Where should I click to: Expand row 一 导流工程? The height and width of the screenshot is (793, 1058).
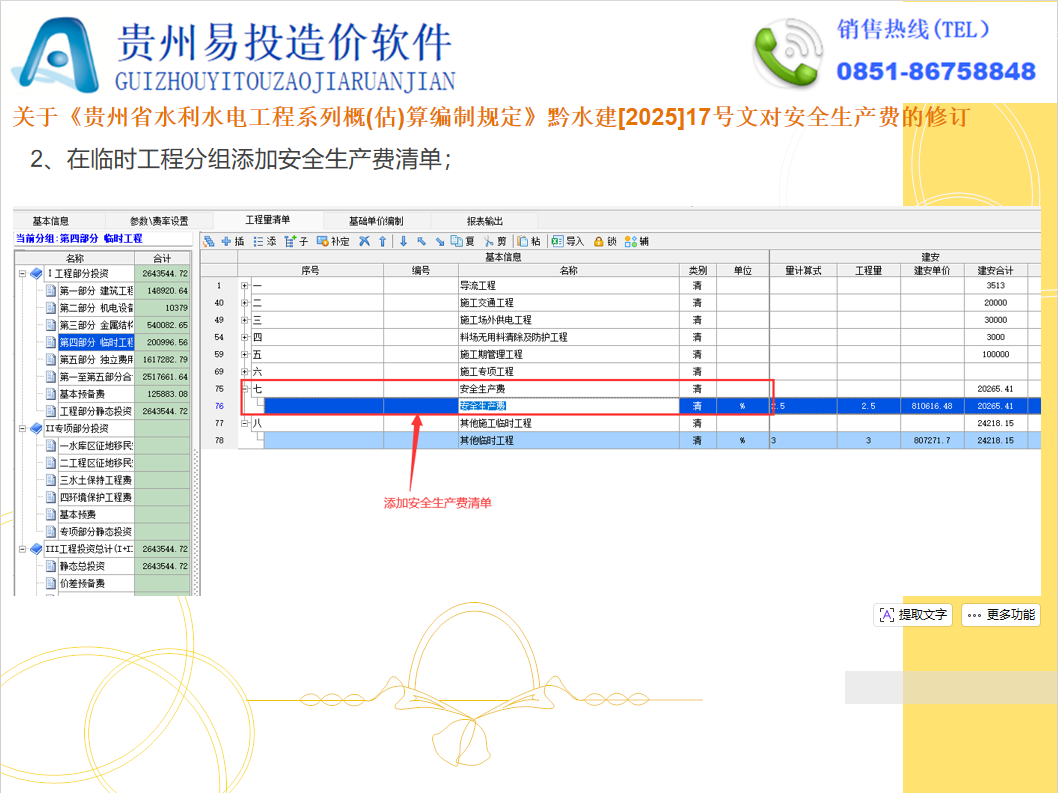tap(245, 286)
